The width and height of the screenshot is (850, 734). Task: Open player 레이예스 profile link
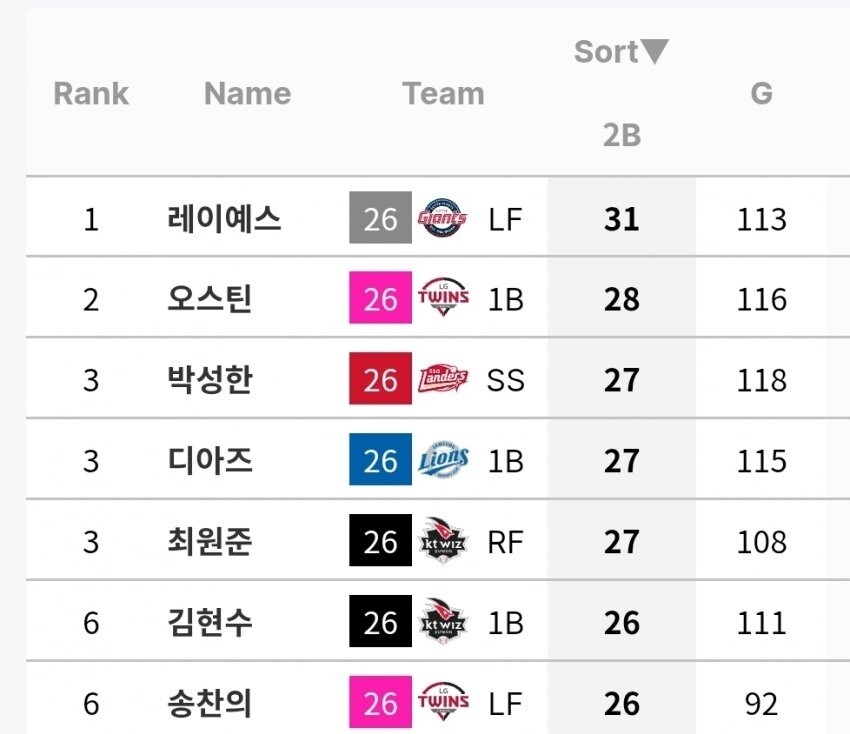click(x=224, y=218)
